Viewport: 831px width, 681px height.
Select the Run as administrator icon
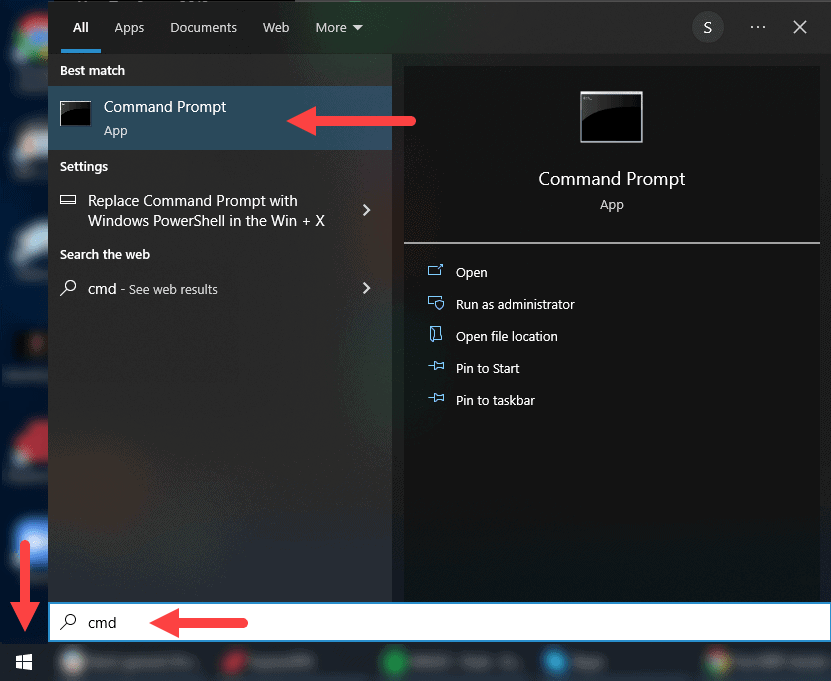pos(436,304)
